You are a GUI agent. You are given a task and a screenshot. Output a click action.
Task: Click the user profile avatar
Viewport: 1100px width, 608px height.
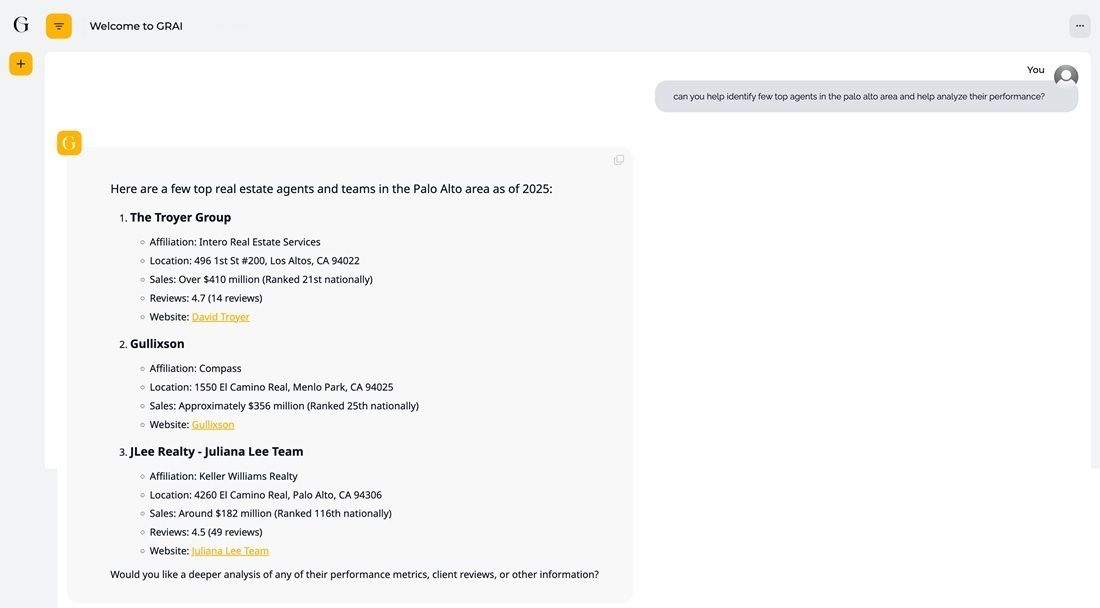coord(1066,77)
